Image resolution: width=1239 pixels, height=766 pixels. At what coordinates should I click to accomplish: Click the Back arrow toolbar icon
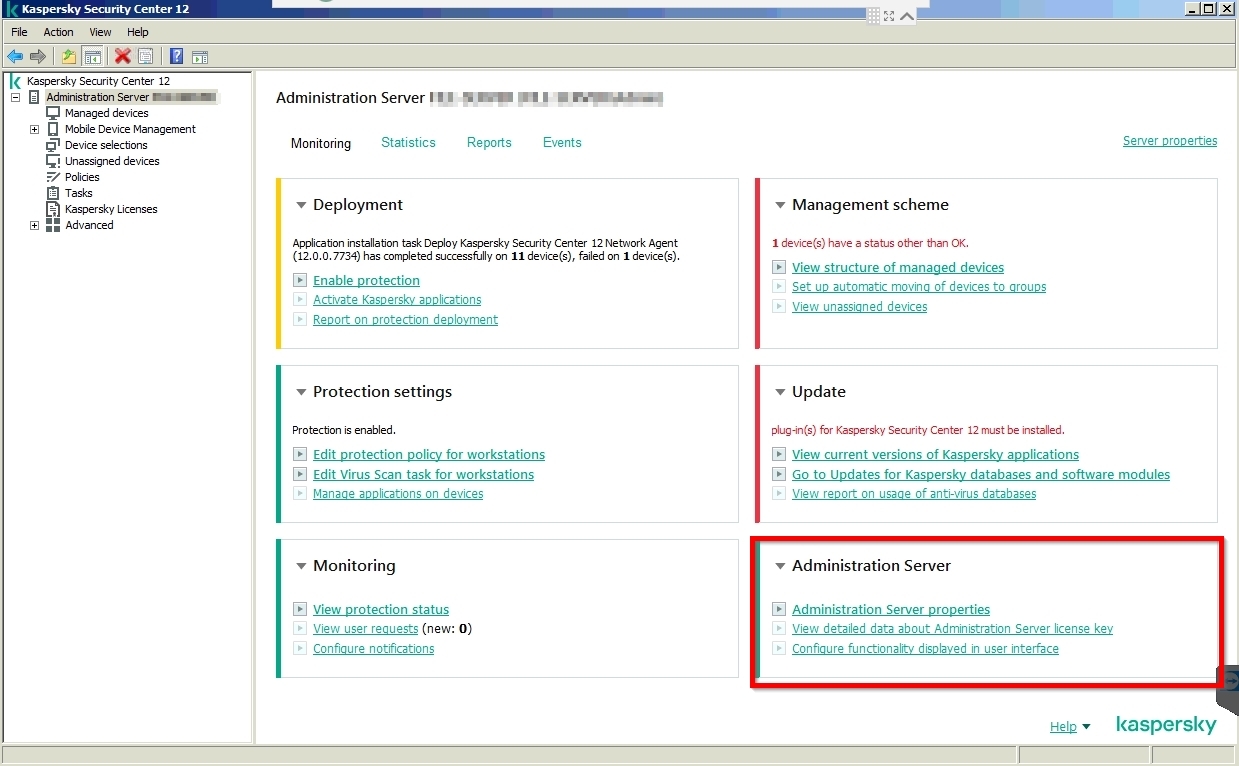(x=15, y=57)
